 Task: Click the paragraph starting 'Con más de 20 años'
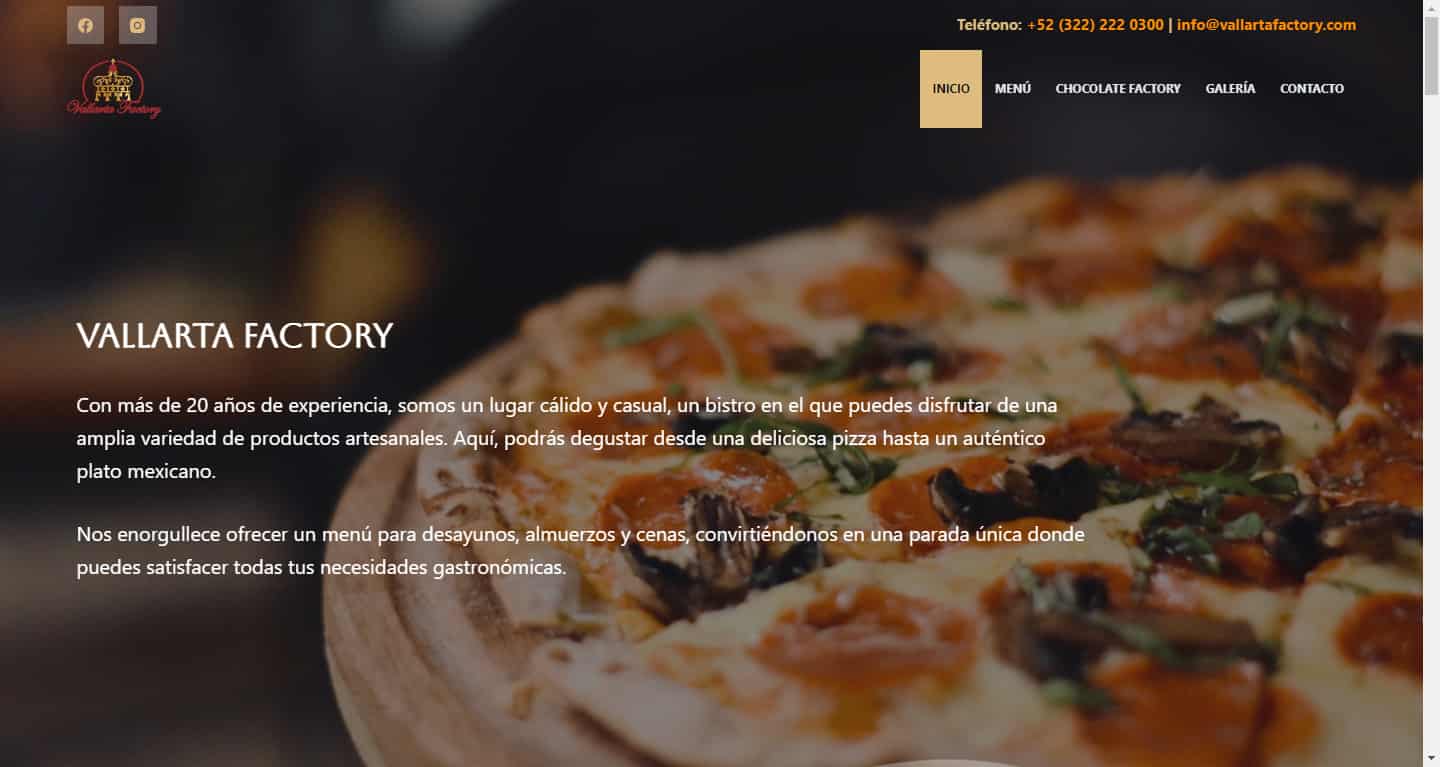pos(567,438)
